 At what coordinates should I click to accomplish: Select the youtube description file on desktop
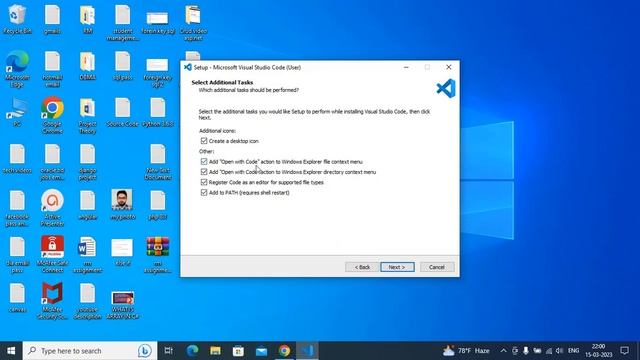tap(87, 301)
